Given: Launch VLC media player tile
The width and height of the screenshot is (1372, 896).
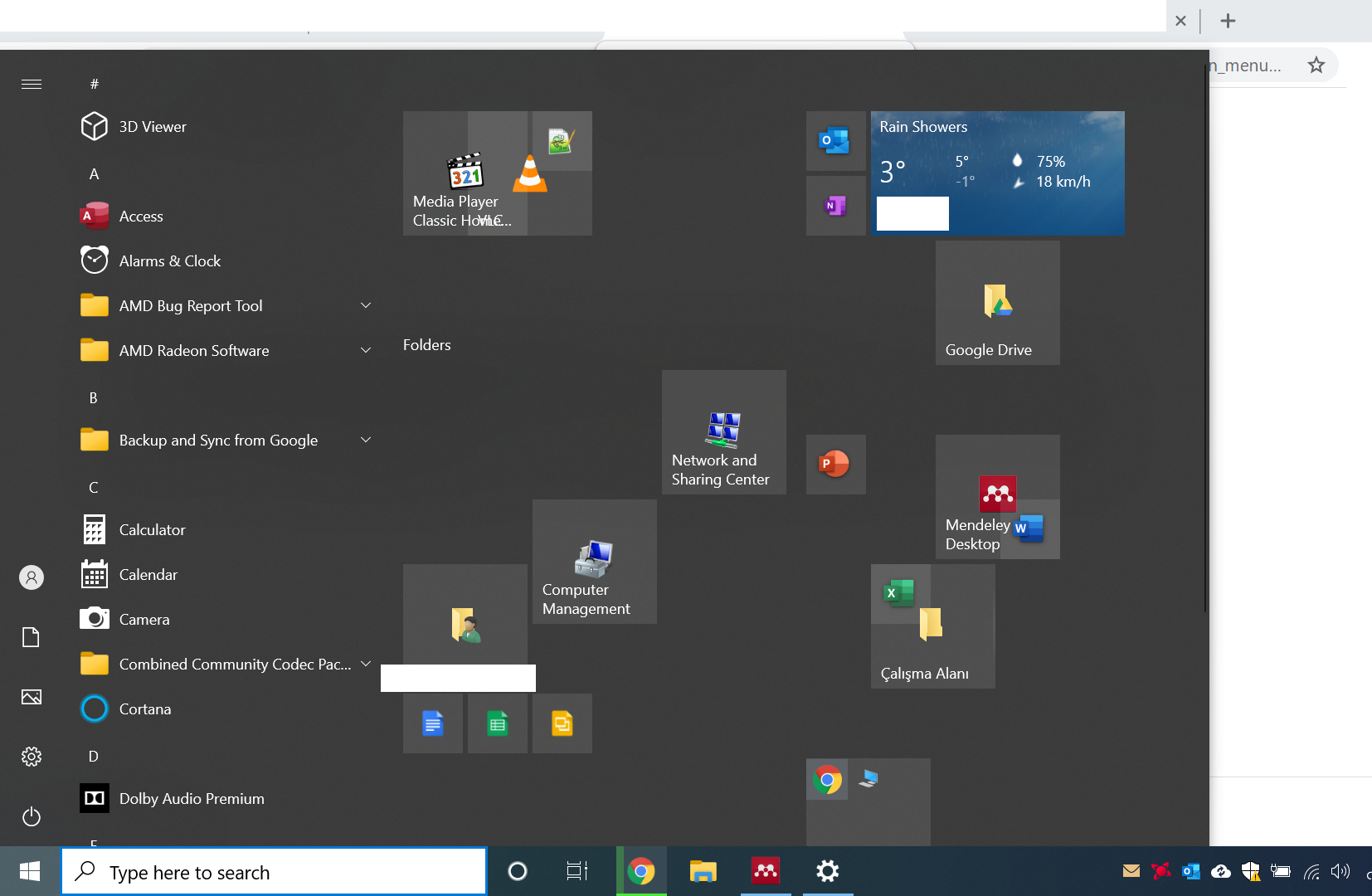Looking at the screenshot, I should coord(529,175).
